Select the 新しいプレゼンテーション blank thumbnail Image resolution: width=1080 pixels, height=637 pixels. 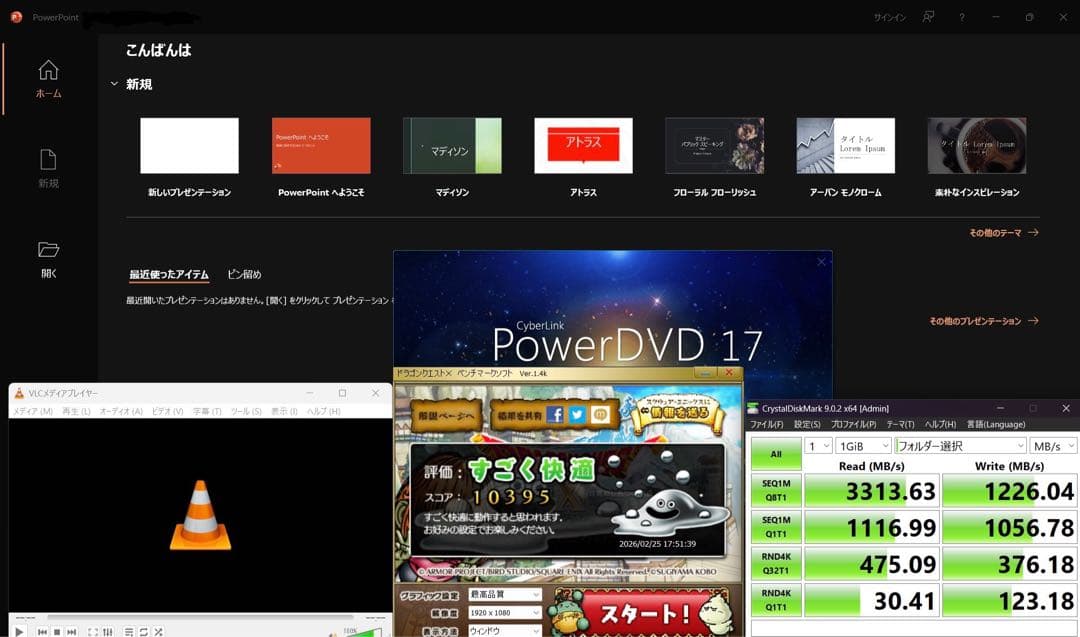click(189, 145)
